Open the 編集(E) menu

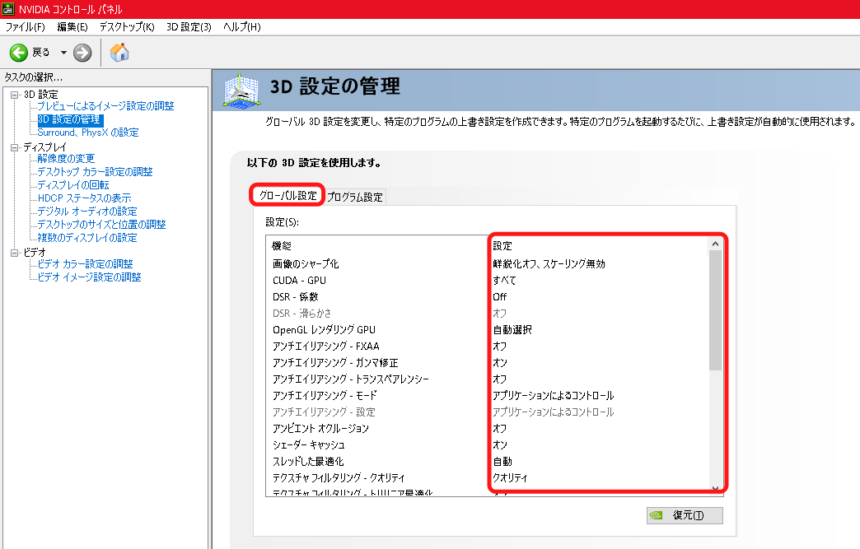[72, 27]
